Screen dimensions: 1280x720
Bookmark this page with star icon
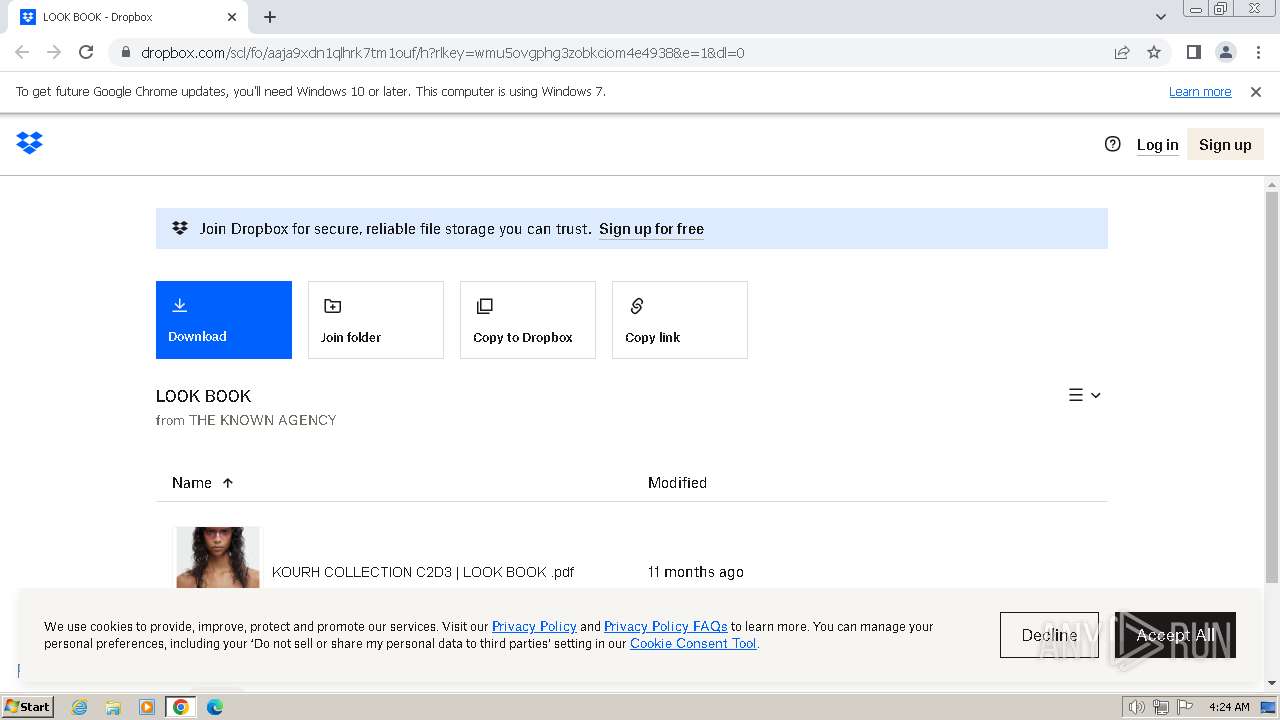pyautogui.click(x=1154, y=53)
